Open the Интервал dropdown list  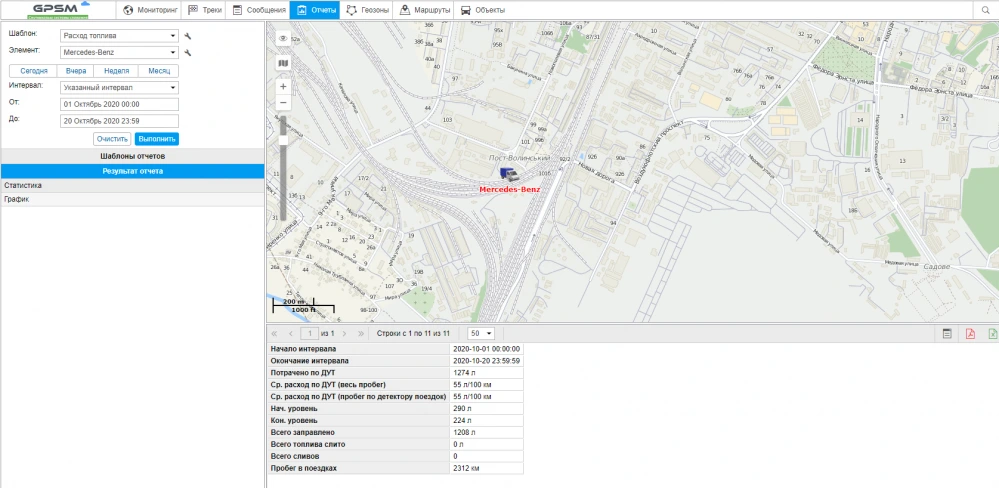click(x=119, y=87)
